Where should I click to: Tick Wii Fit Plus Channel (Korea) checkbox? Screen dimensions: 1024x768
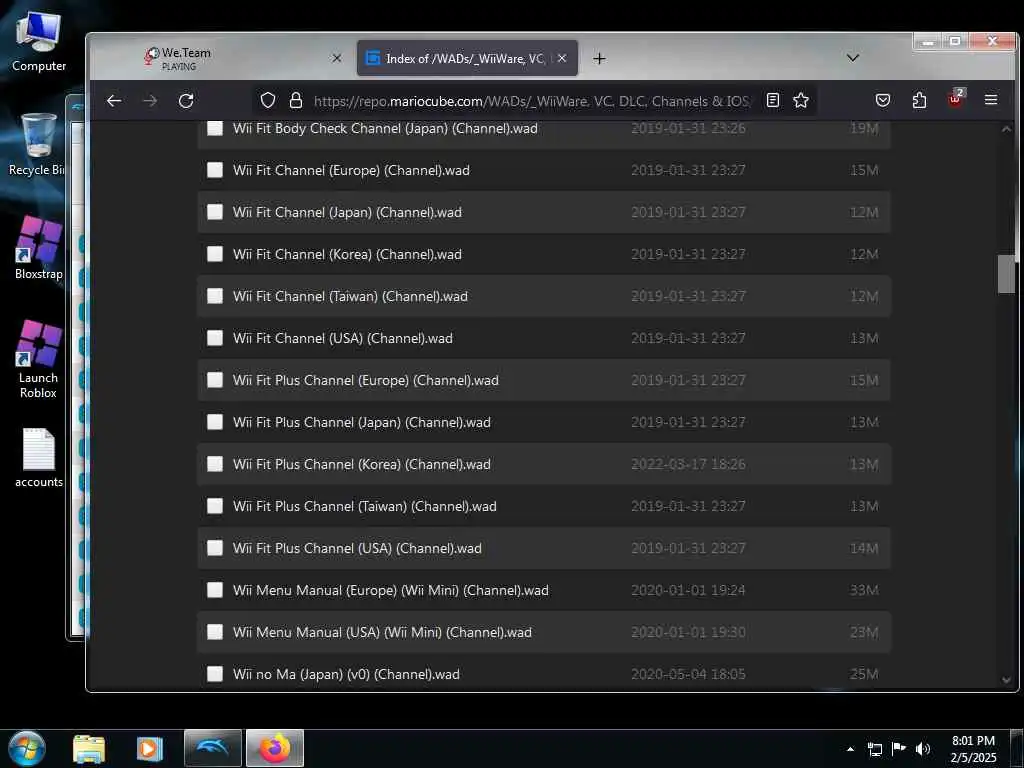215,464
